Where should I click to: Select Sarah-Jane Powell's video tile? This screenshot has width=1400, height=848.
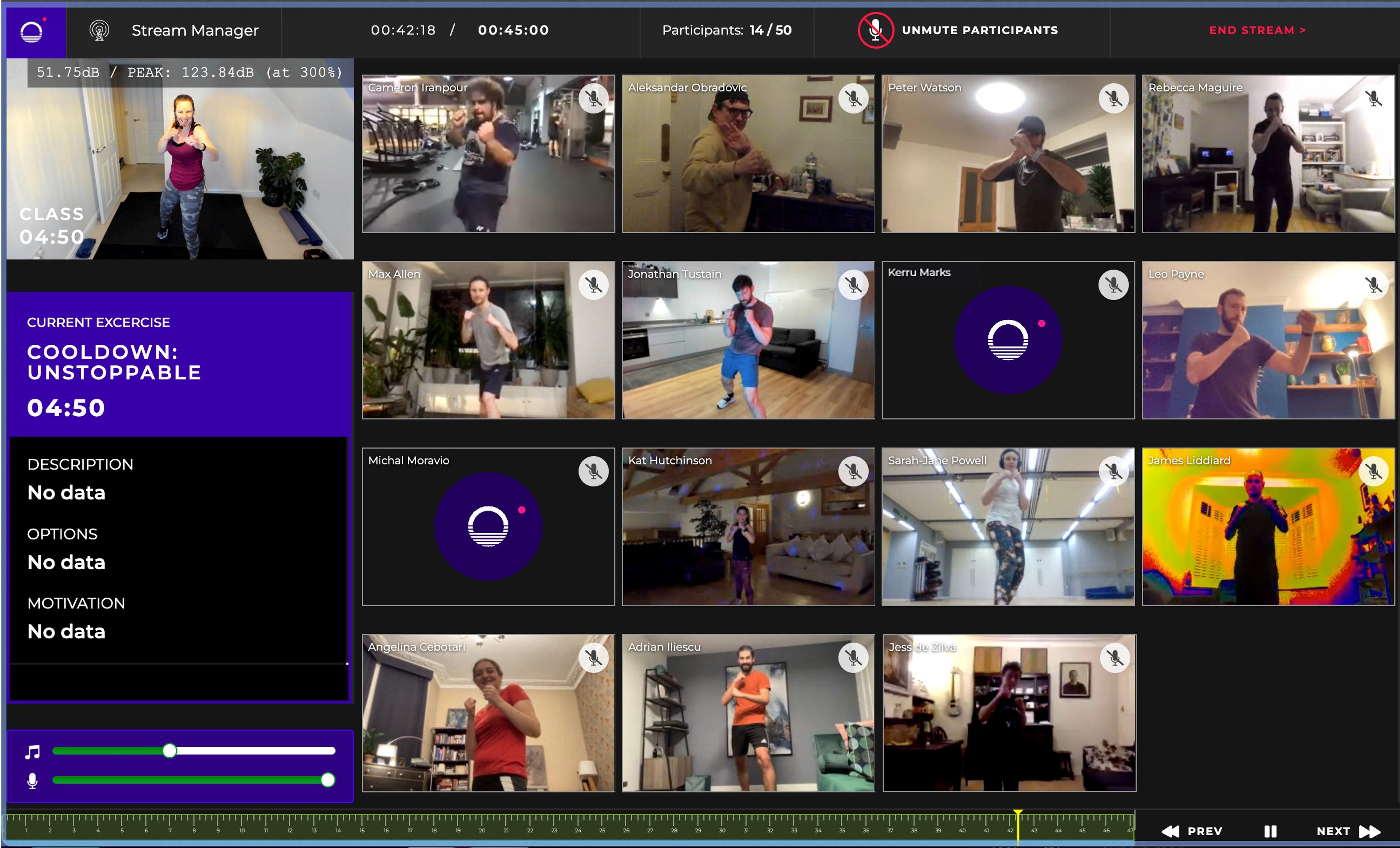point(1008,526)
